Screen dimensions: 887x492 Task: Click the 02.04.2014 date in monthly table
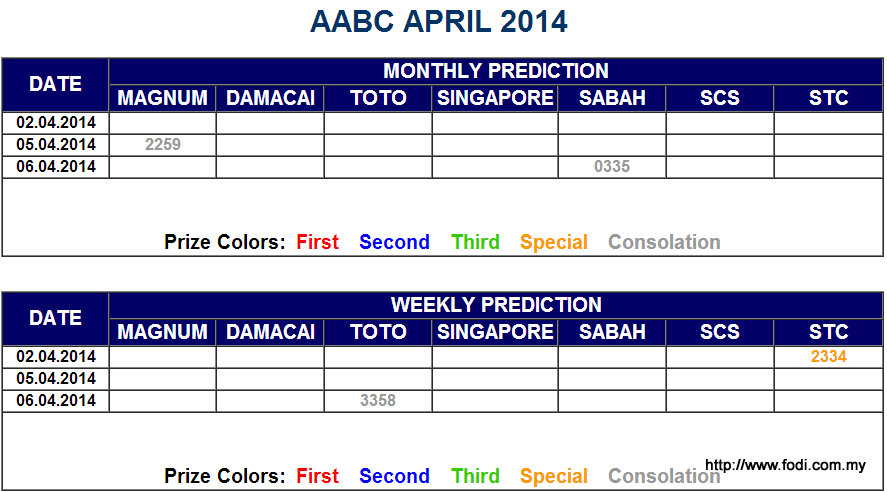point(56,123)
